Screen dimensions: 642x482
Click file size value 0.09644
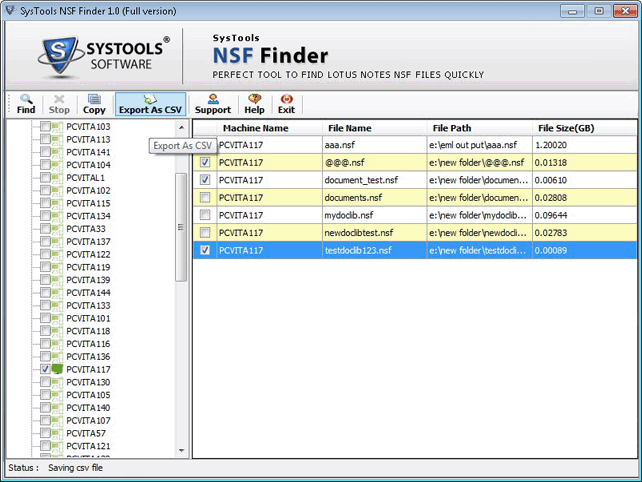point(551,215)
